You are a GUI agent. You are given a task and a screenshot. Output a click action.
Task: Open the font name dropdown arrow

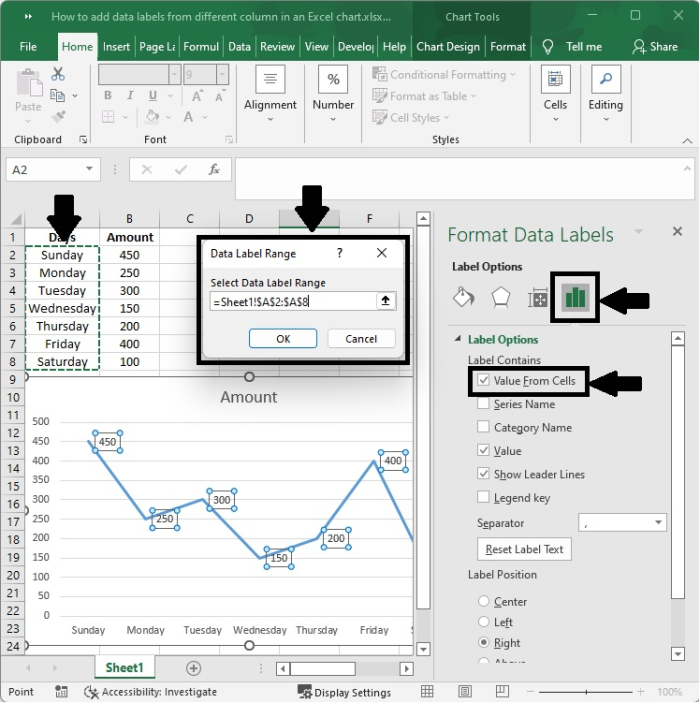174,74
